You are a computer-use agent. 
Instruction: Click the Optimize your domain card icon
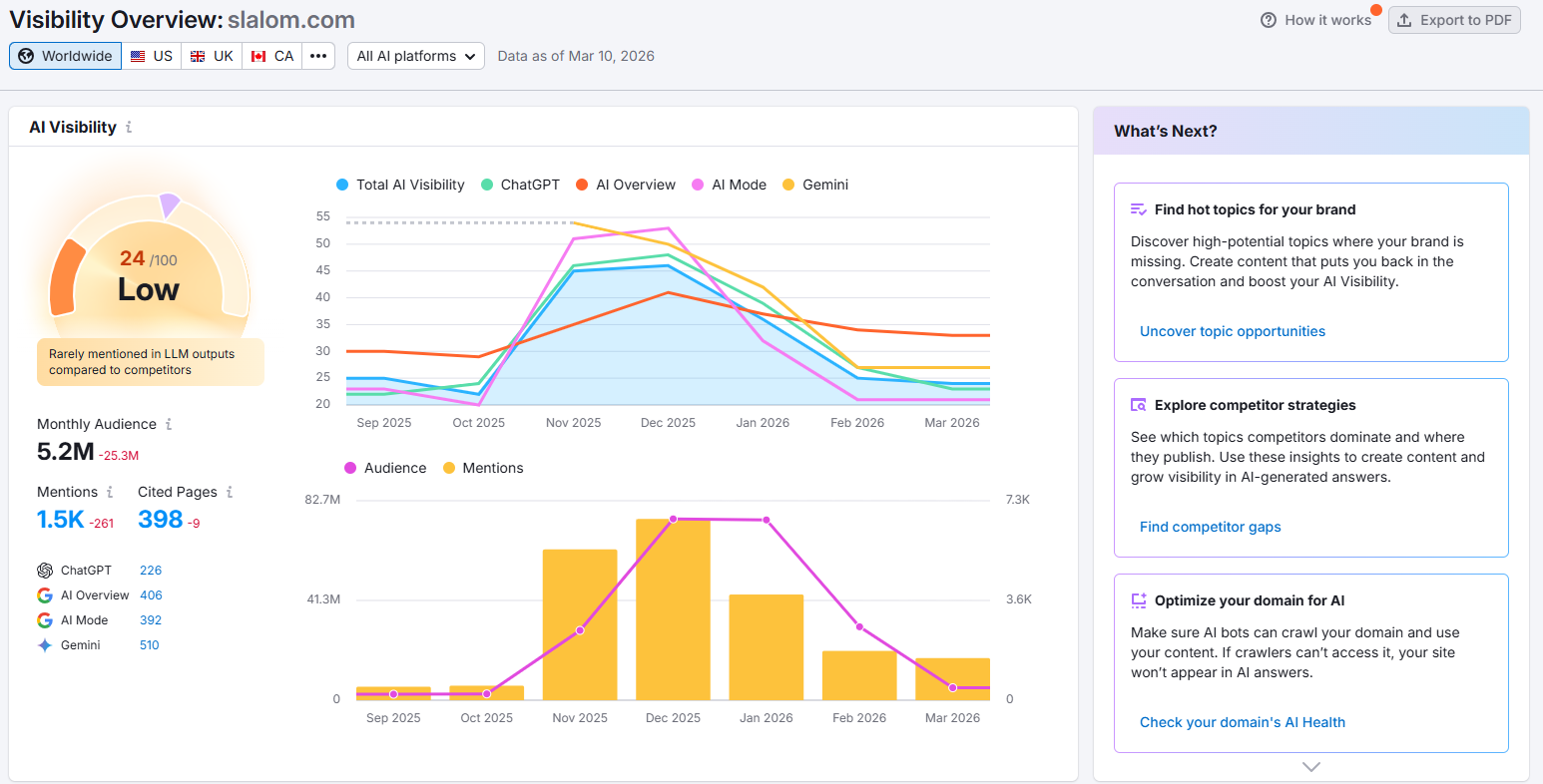click(1139, 600)
